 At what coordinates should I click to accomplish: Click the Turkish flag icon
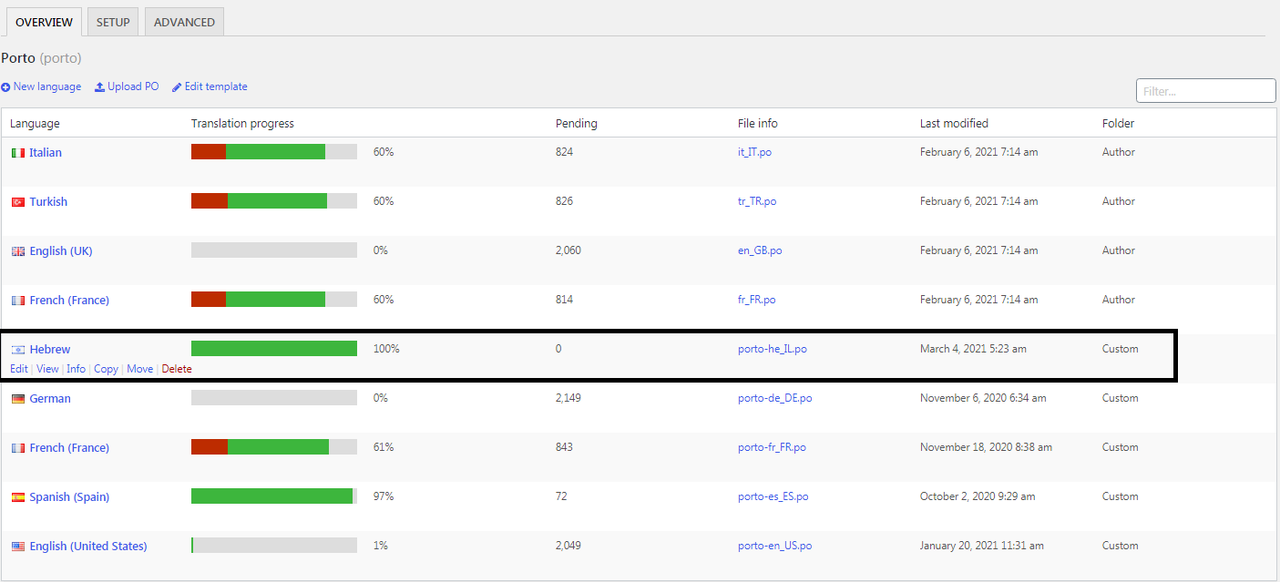pos(18,202)
